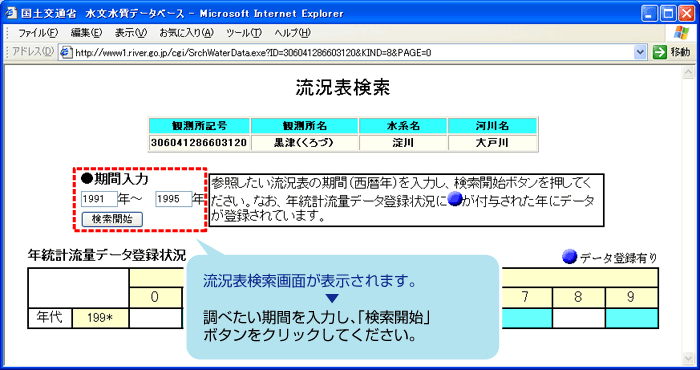Open the 編集(E) menu
The width and height of the screenshot is (700, 370).
coord(86,33)
